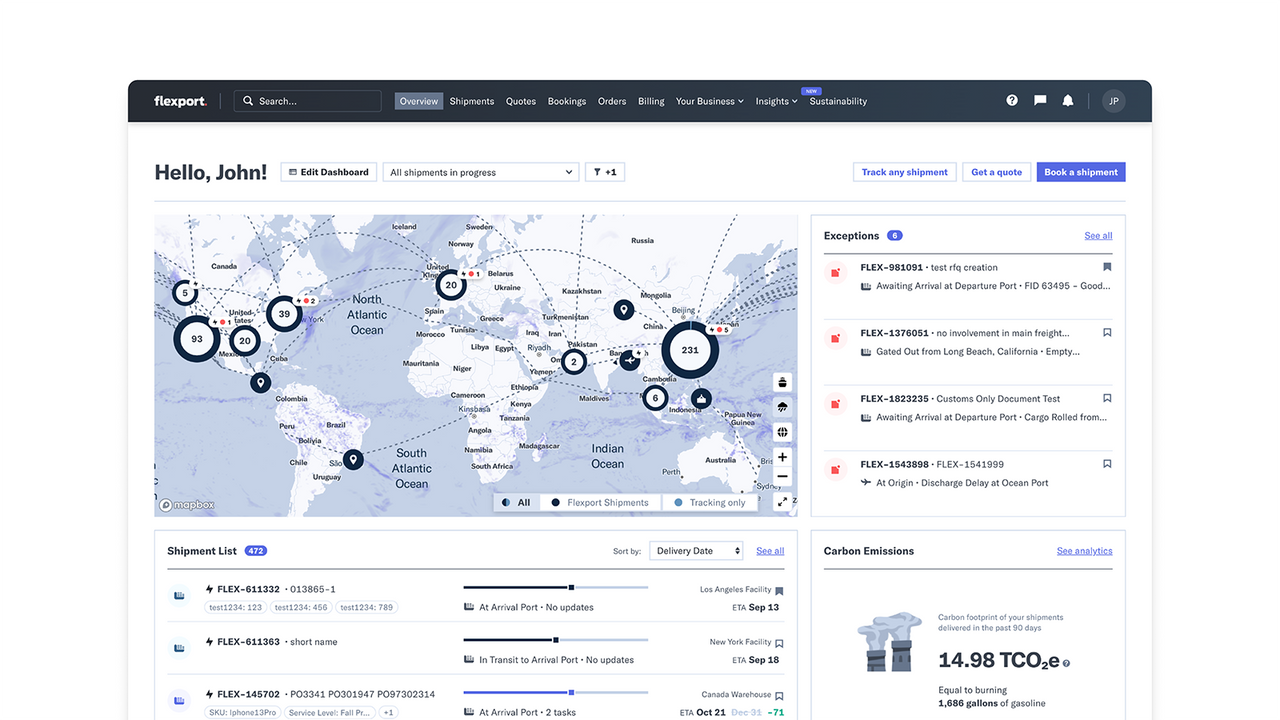Screen dimensions: 1280x720
Task: Click the cluster marked 6 near Indonesia
Action: (x=655, y=398)
